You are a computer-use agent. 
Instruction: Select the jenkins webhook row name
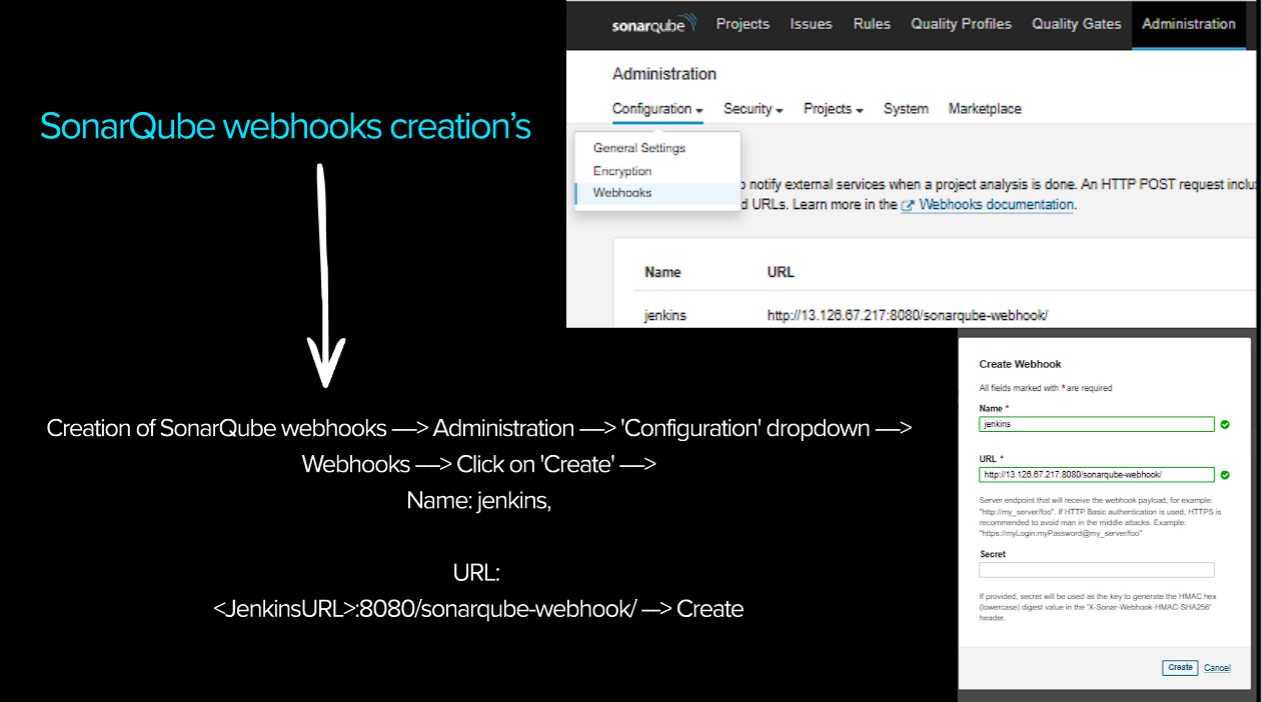click(x=666, y=315)
